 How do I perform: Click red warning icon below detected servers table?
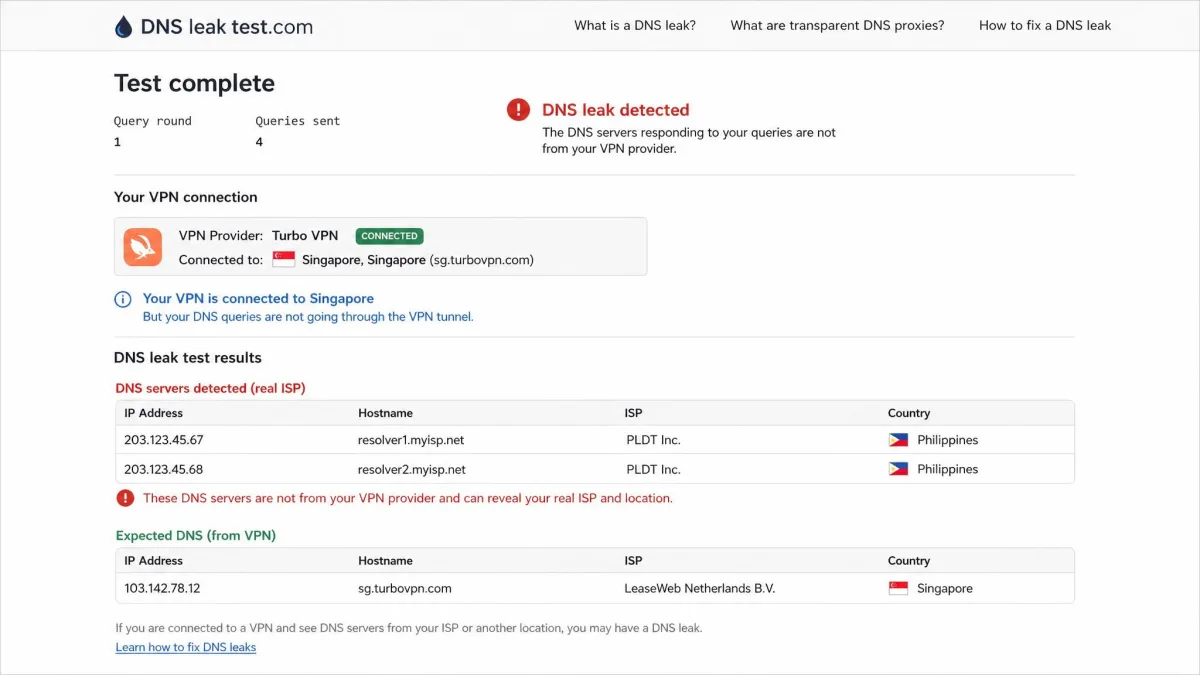[x=125, y=498]
